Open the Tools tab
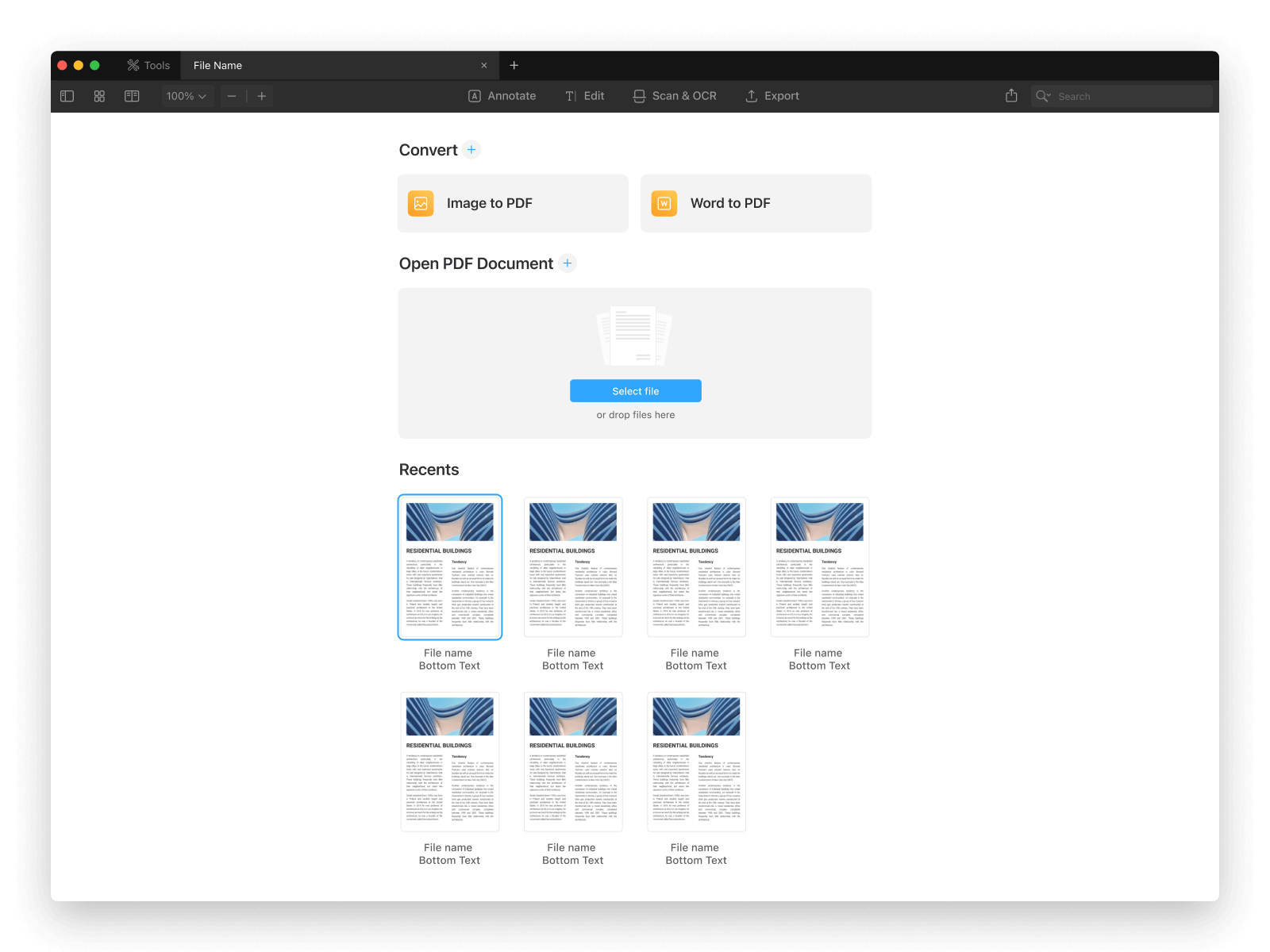Screen dimensions: 1270x952 click(x=148, y=65)
